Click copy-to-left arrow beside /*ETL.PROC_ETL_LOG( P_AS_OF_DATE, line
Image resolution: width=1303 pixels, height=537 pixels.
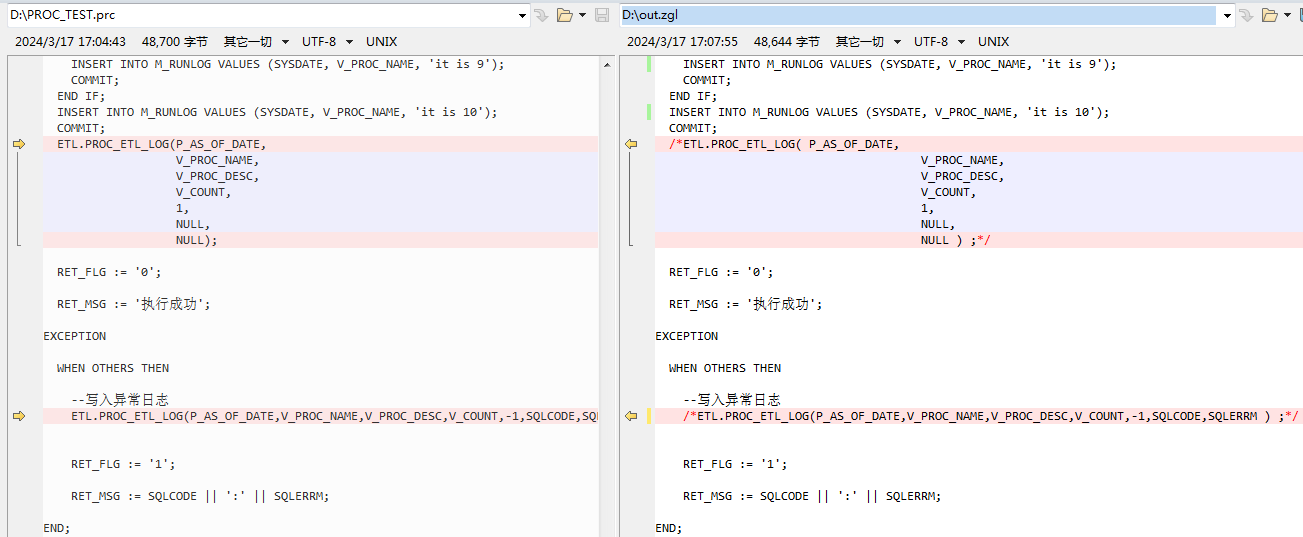pos(631,144)
